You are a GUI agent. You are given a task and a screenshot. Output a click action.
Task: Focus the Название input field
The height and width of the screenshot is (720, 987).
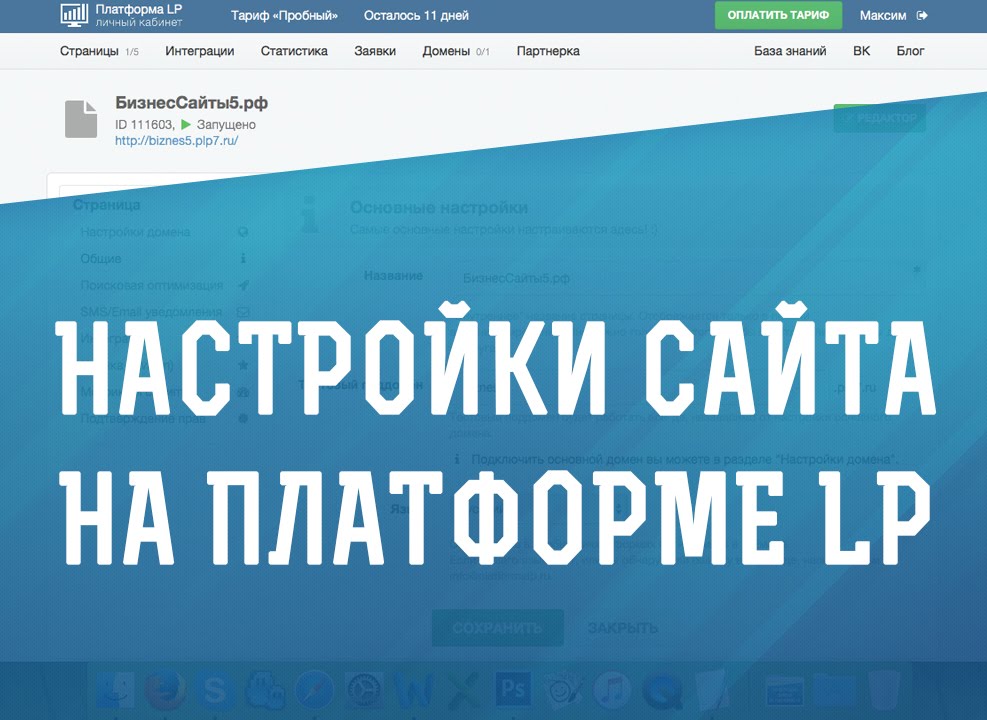click(x=686, y=278)
